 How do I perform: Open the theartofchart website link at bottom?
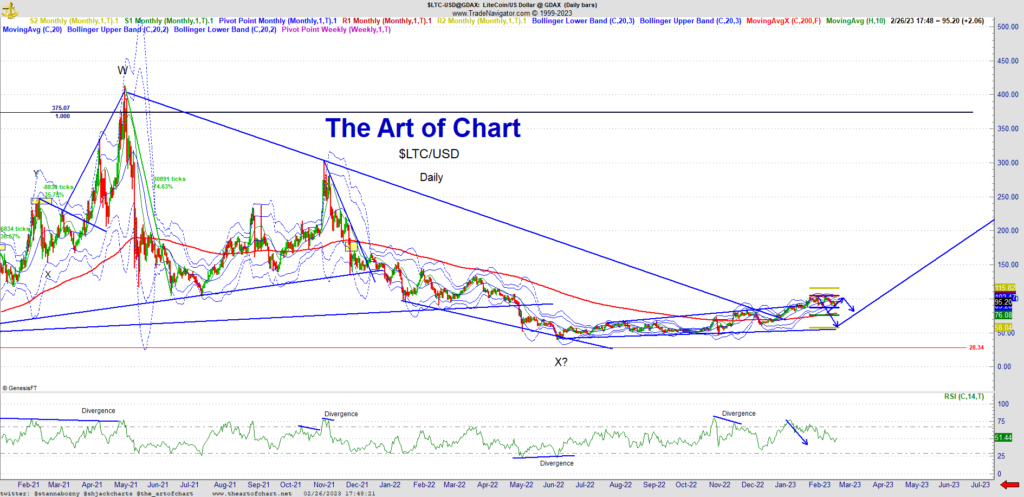coord(243,492)
